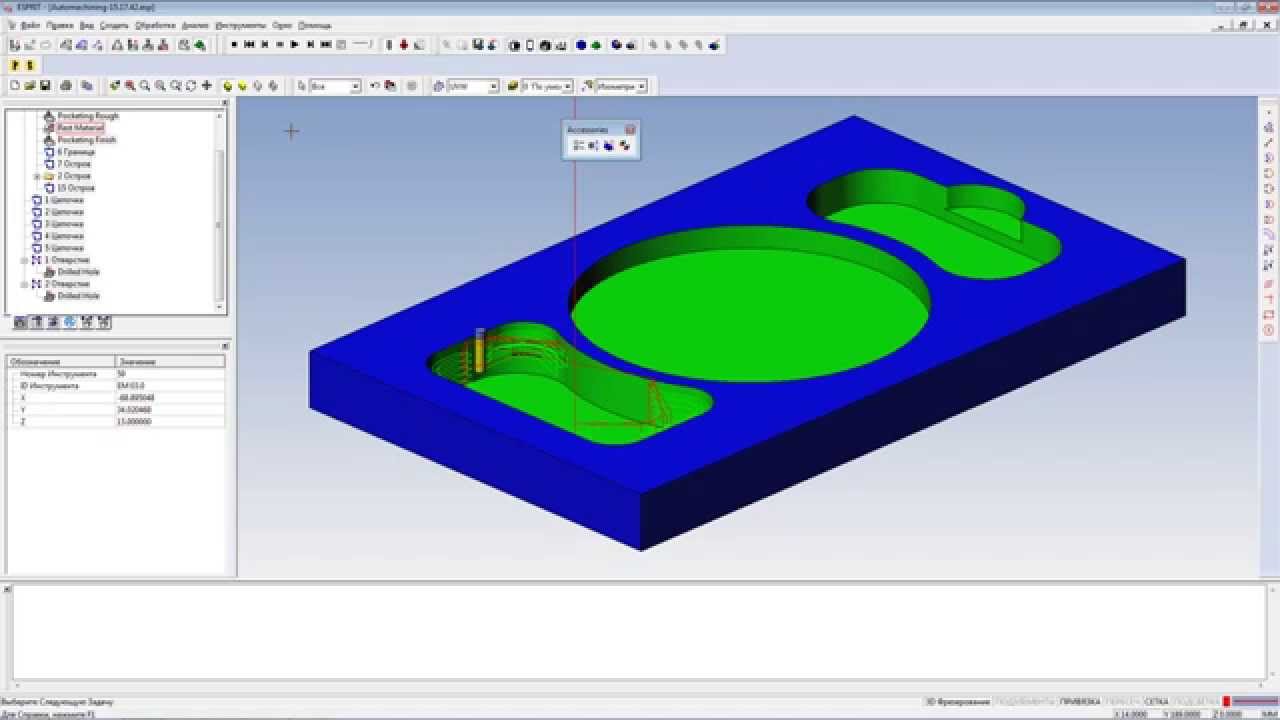Click the New document icon
The height and width of the screenshot is (720, 1280).
coord(14,86)
